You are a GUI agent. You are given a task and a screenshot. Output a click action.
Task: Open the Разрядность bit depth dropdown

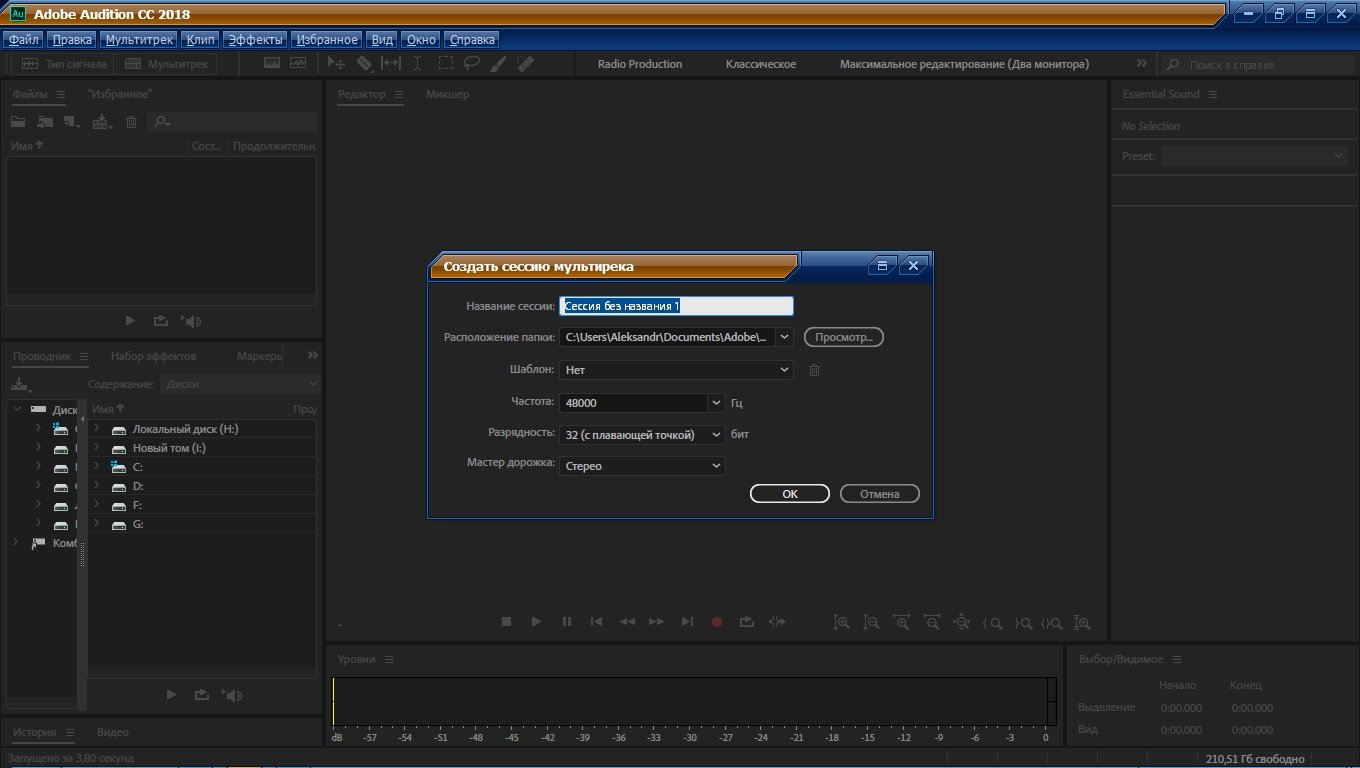tap(716, 435)
